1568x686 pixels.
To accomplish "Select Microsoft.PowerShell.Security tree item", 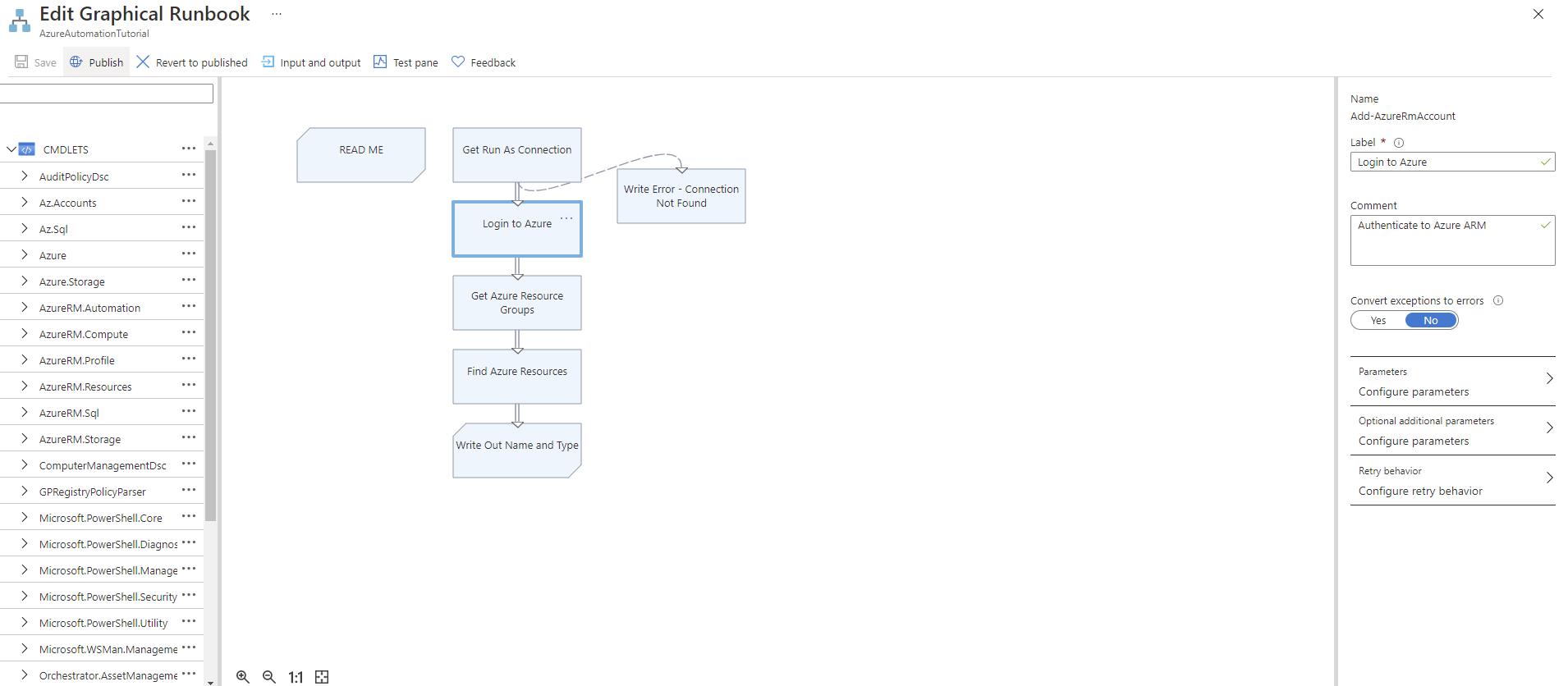I will click(x=108, y=597).
